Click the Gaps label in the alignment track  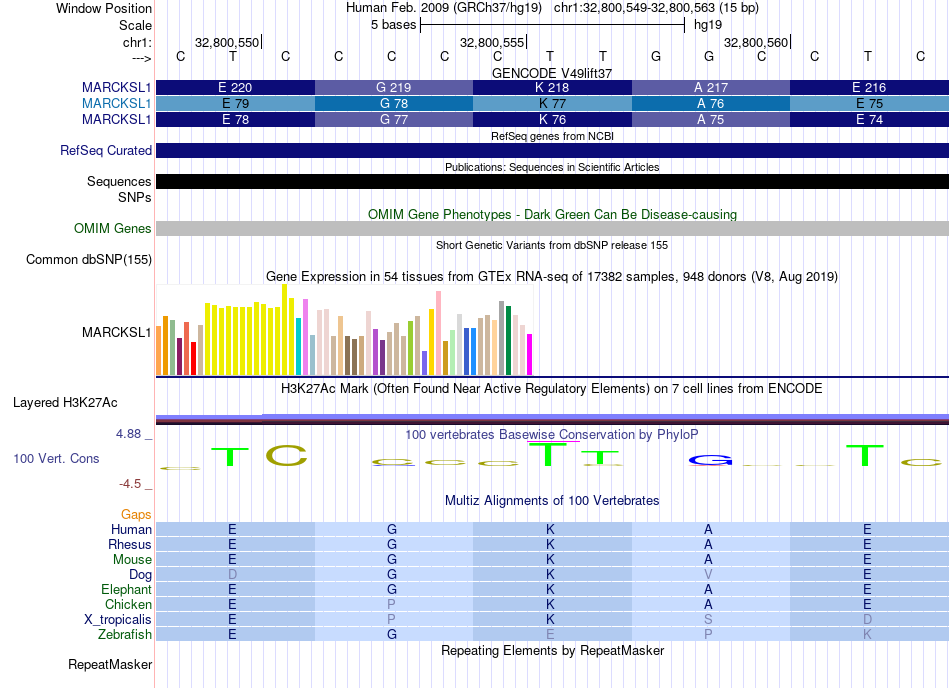(136, 514)
